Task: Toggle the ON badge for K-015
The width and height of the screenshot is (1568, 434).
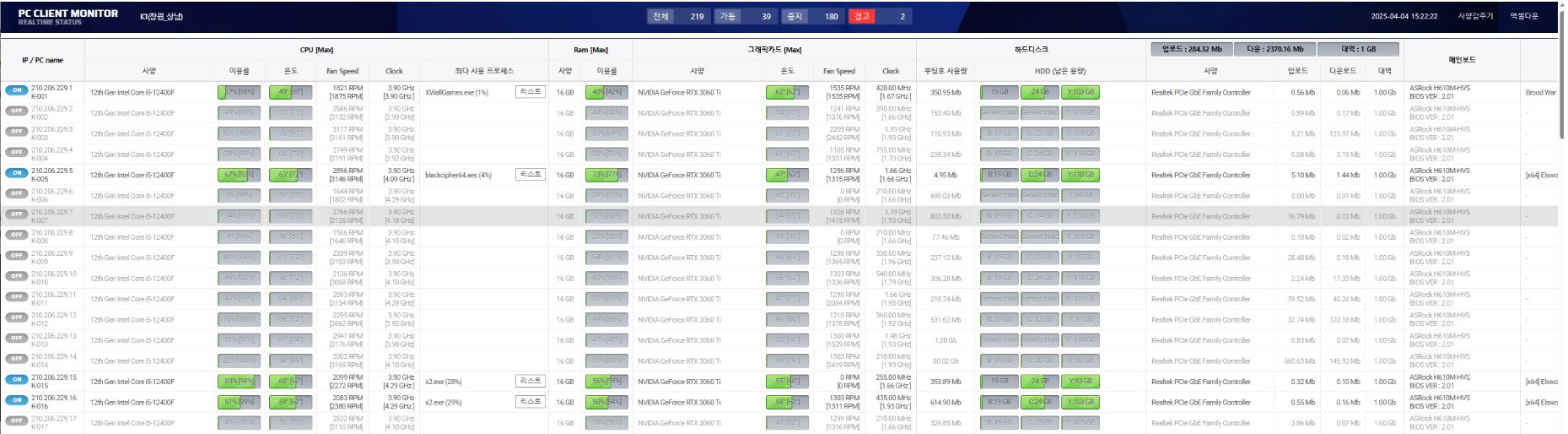Action: point(16,380)
